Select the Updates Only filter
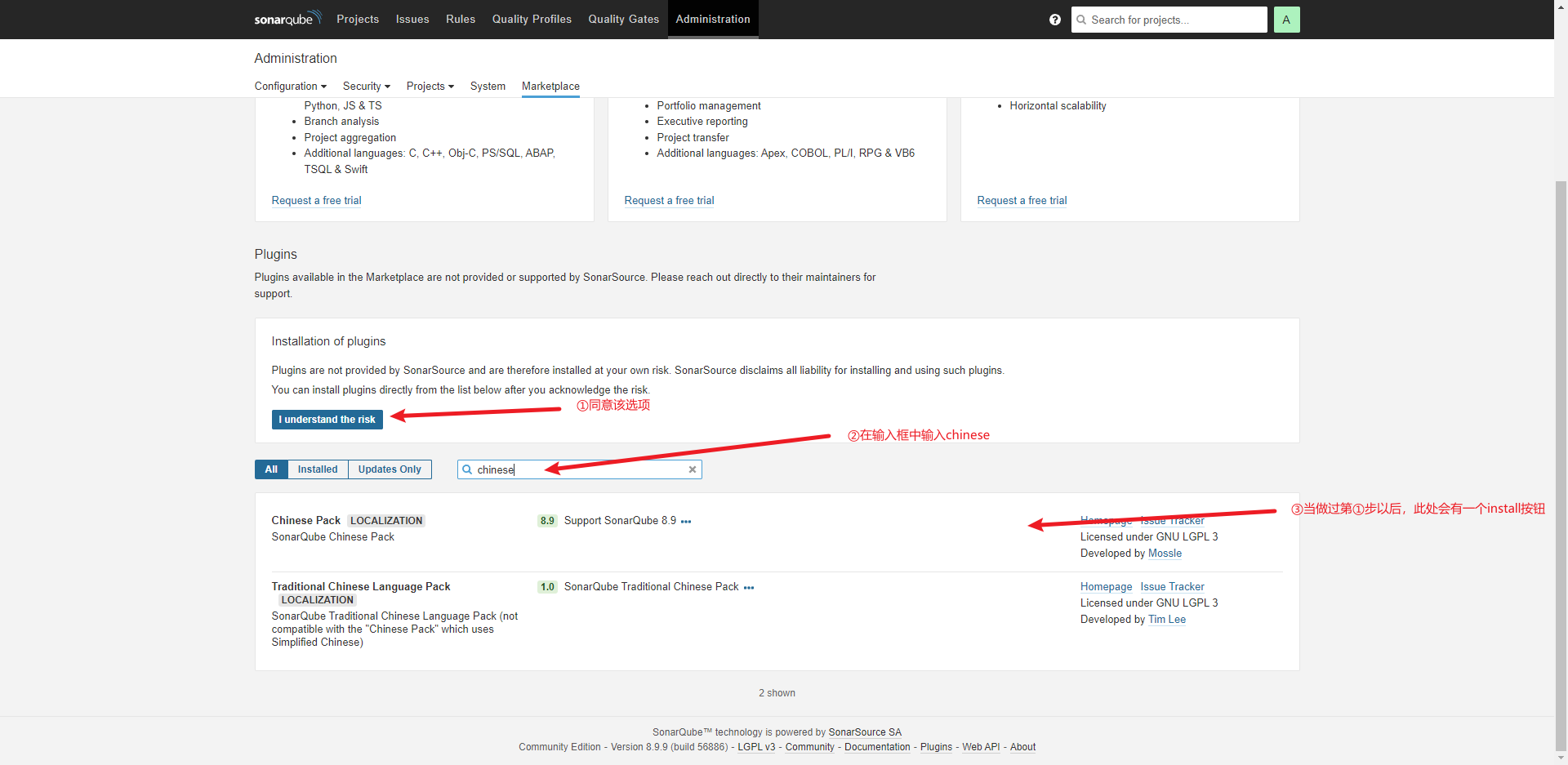The height and width of the screenshot is (765, 1568). pos(390,469)
